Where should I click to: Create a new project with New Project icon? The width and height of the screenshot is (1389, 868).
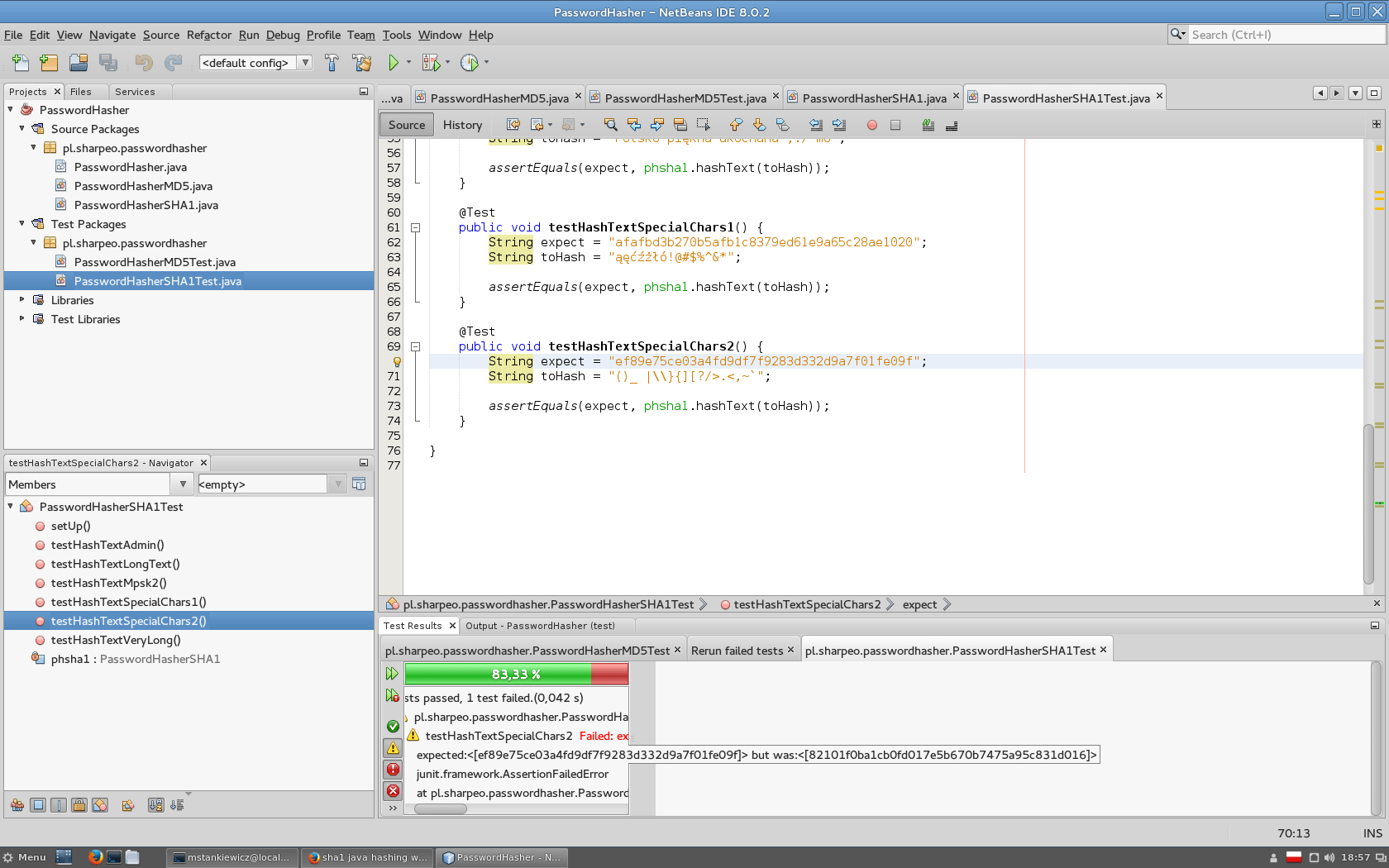(x=48, y=62)
